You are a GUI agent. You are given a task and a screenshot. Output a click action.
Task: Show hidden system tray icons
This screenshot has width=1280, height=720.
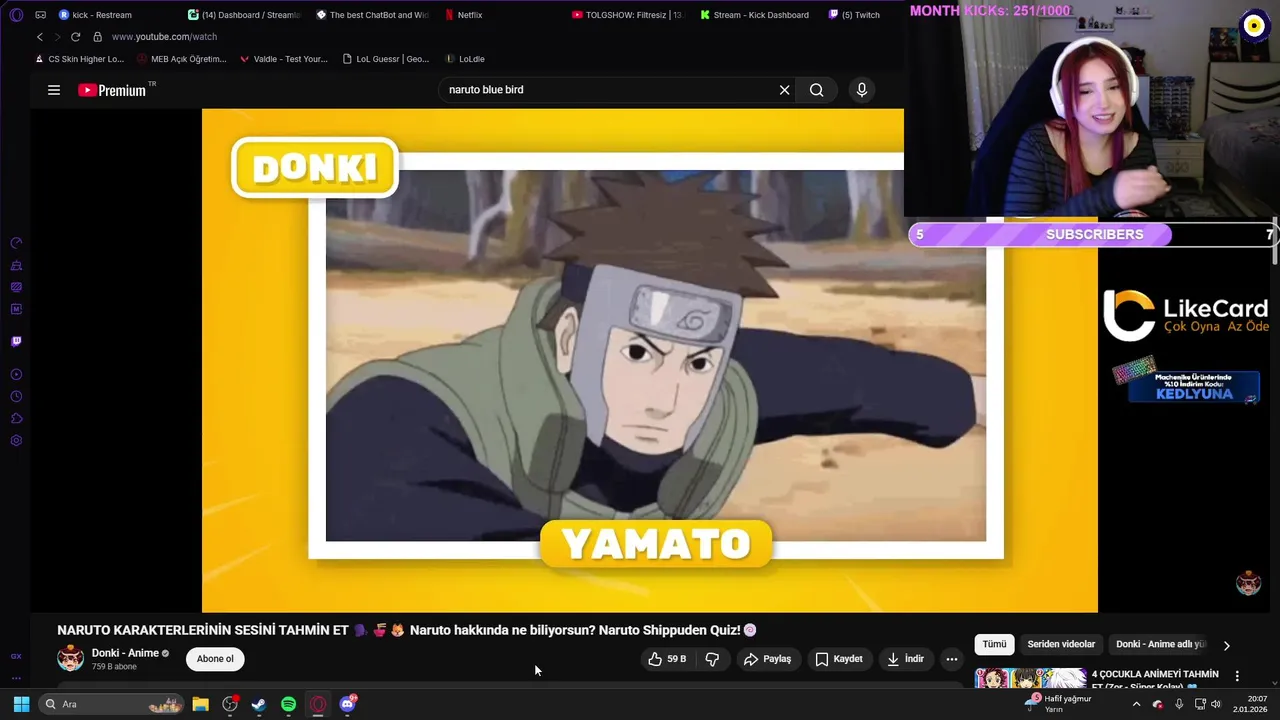tap(1135, 704)
